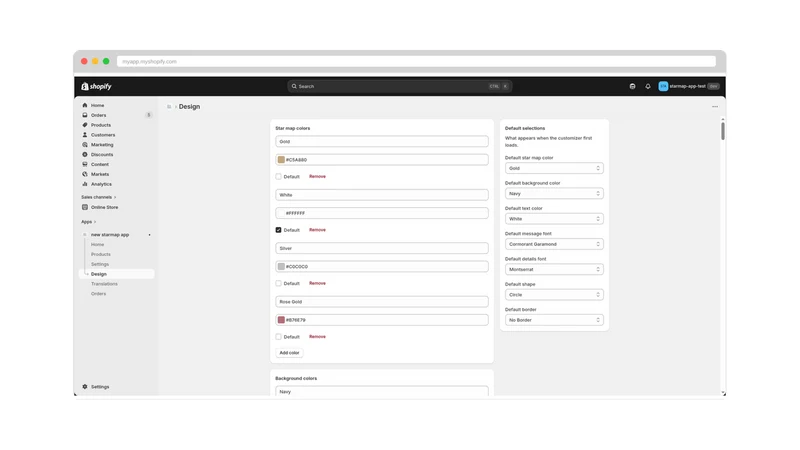Open the Online Store icon
Image resolution: width=800 pixels, height=450 pixels.
click(85, 207)
